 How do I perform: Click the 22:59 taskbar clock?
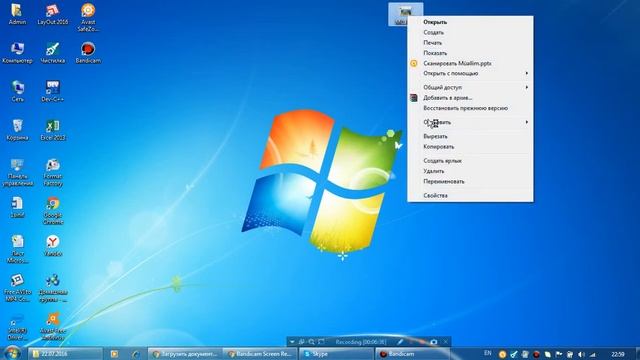pyautogui.click(x=618, y=354)
